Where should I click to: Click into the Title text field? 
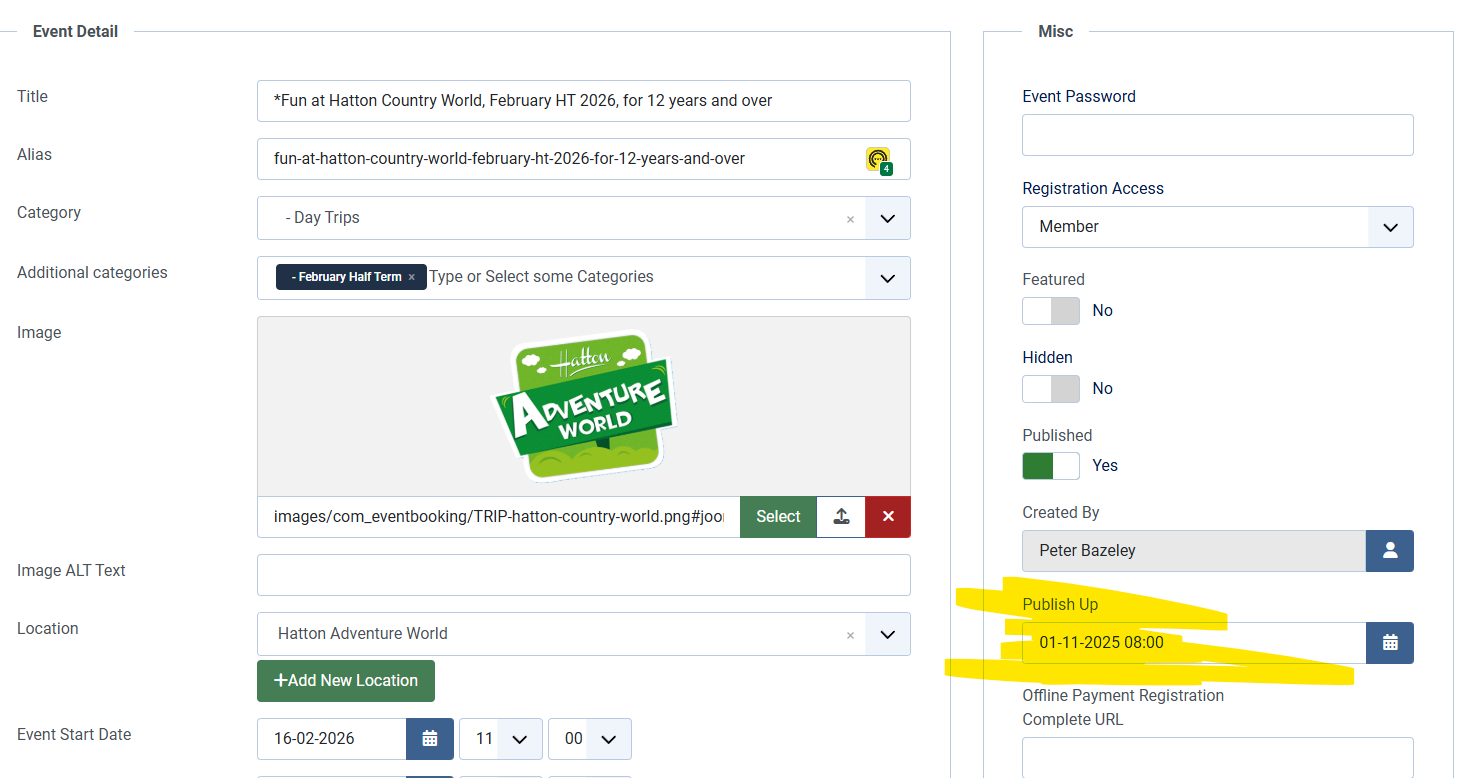point(583,101)
